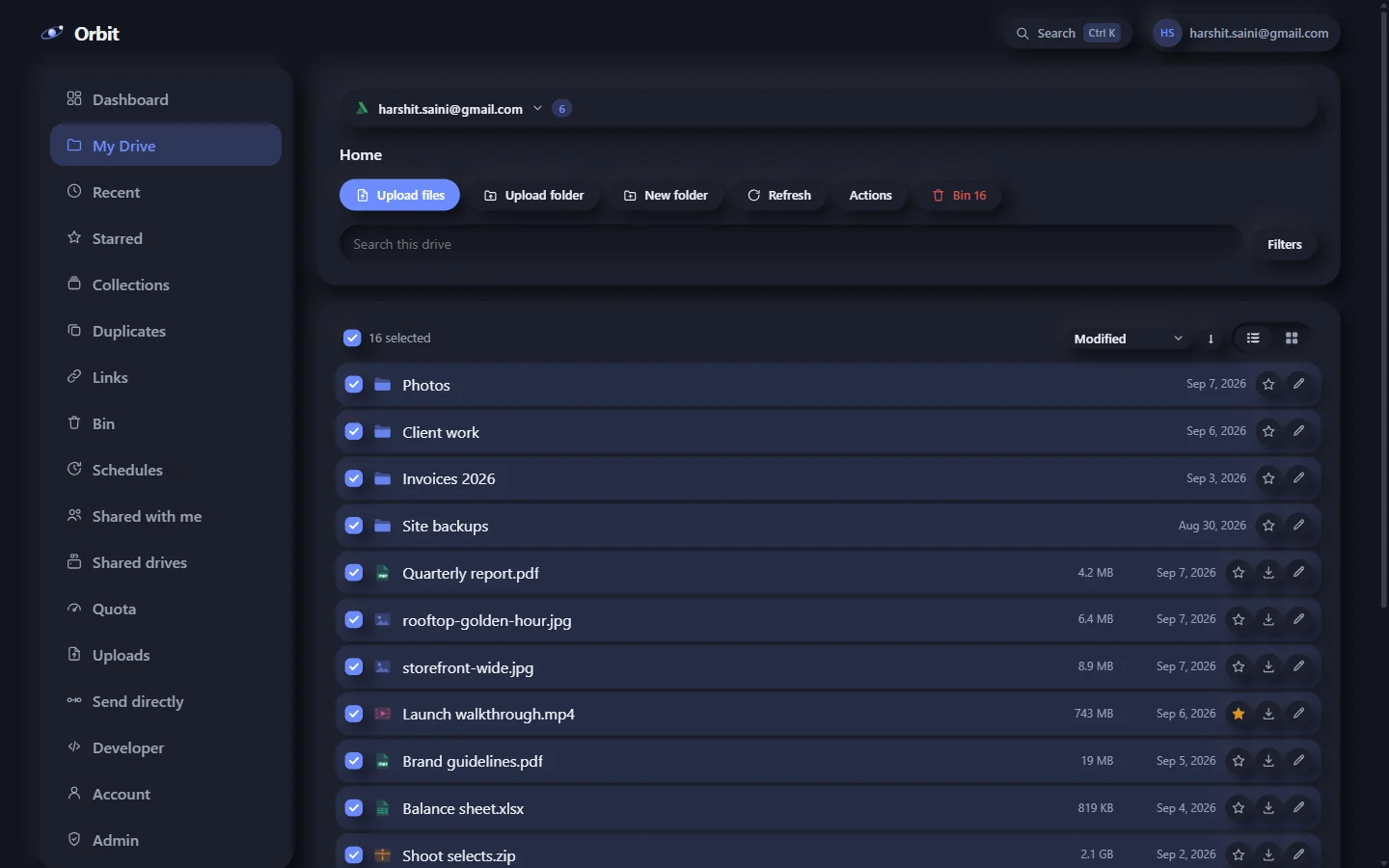
Task: Open Dashboard in sidebar
Action: tap(166, 99)
